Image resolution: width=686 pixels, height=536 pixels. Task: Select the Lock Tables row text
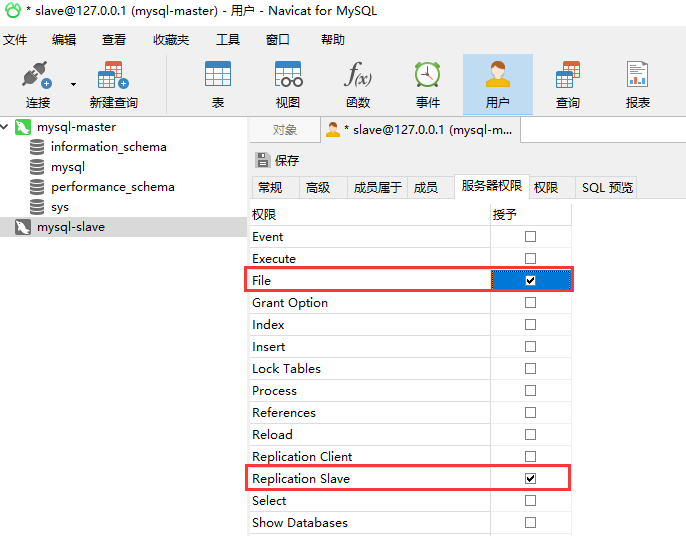286,369
